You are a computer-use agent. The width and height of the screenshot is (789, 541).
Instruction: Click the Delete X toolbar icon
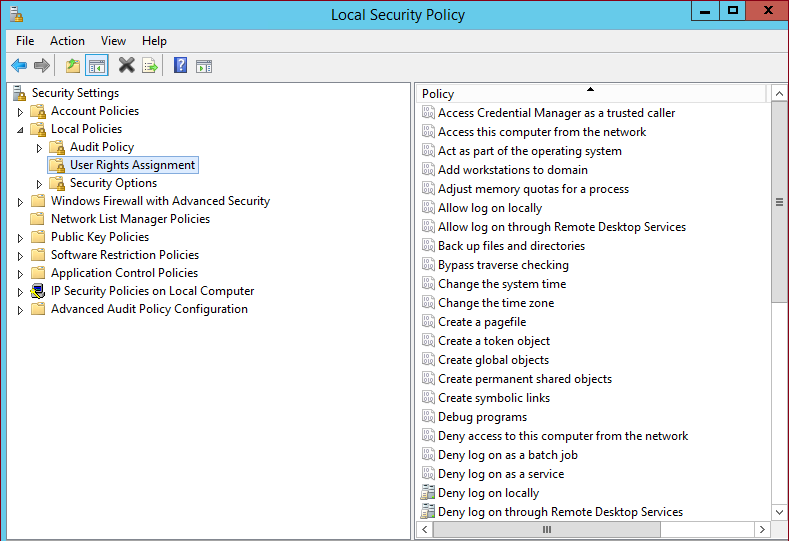(x=126, y=66)
